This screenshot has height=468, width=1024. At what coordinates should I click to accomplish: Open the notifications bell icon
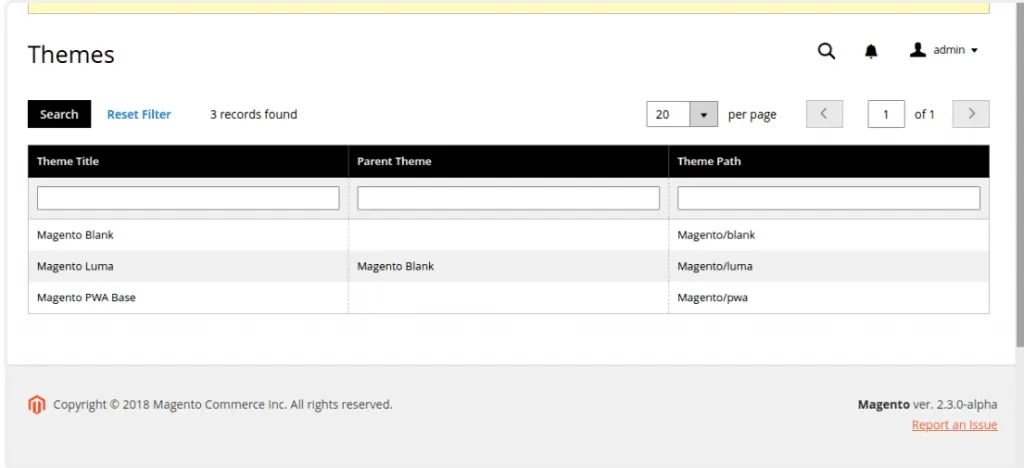(871, 51)
